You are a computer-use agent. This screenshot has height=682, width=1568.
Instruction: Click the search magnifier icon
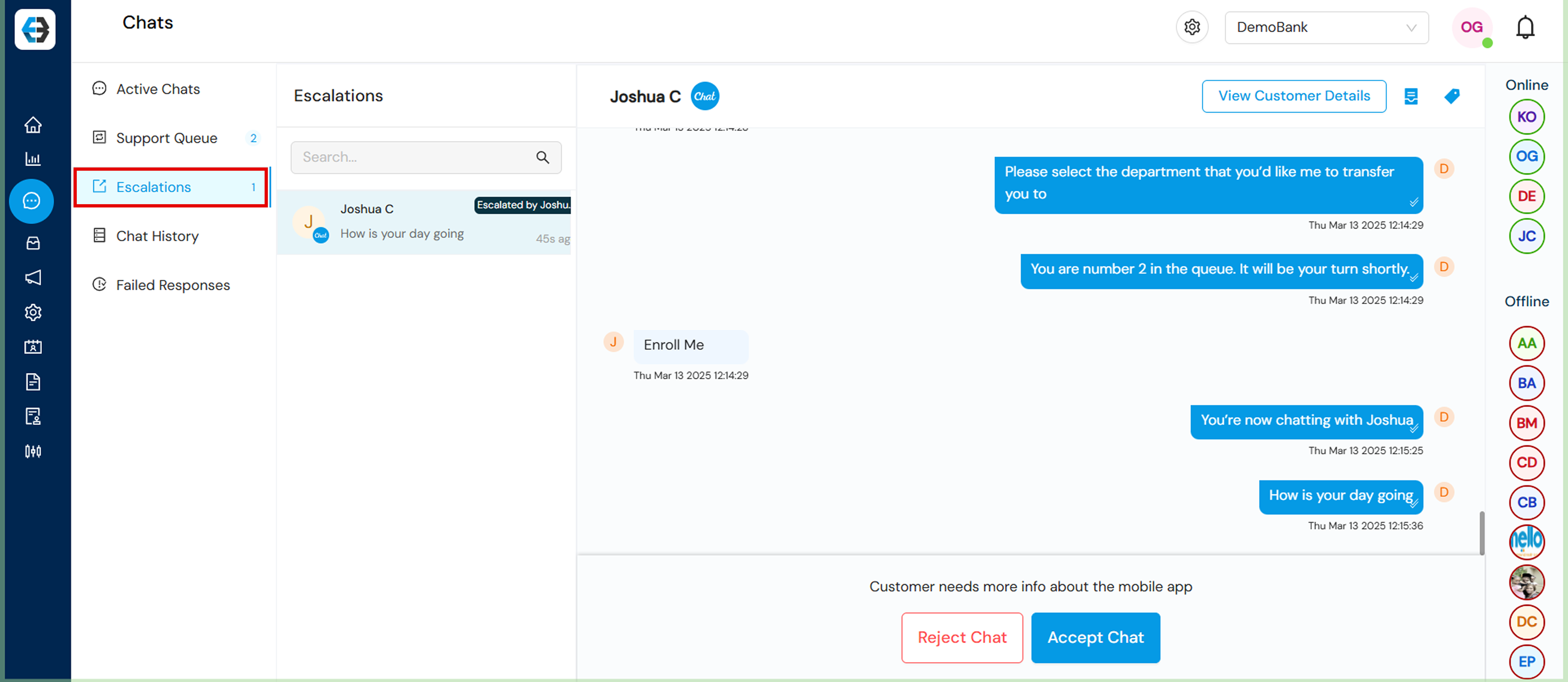pos(542,158)
